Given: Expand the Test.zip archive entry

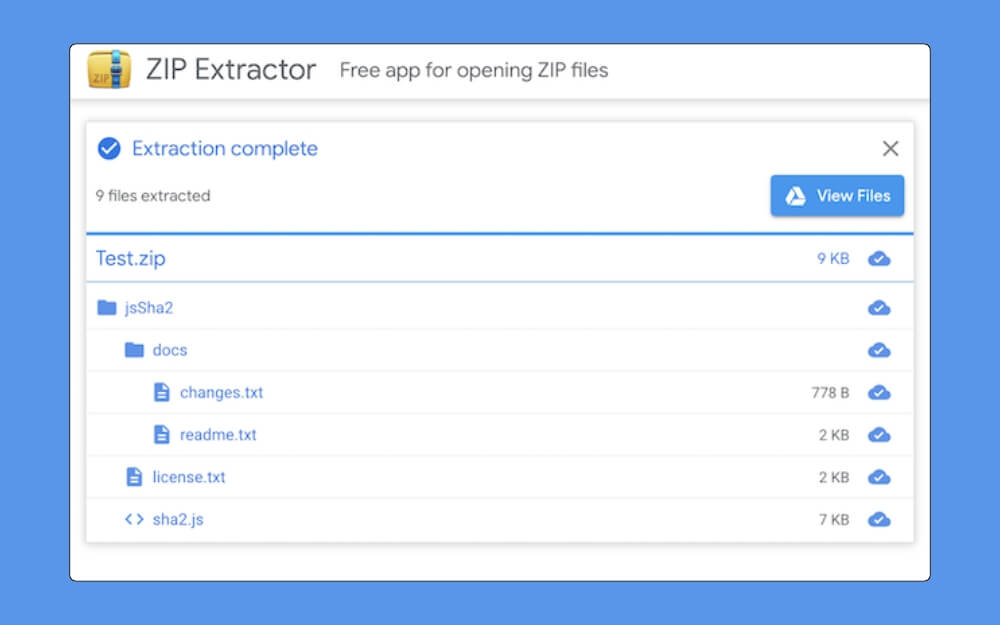Looking at the screenshot, I should pyautogui.click(x=130, y=258).
